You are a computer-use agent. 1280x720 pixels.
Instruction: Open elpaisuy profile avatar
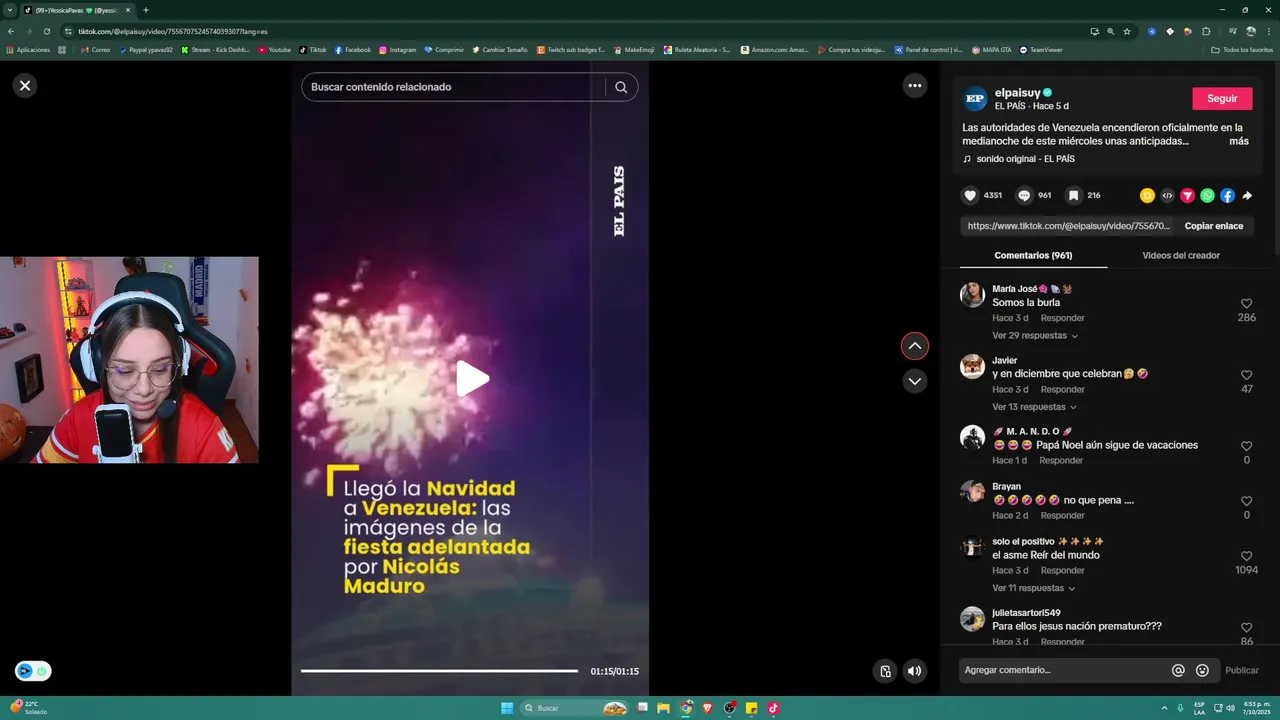(x=975, y=98)
